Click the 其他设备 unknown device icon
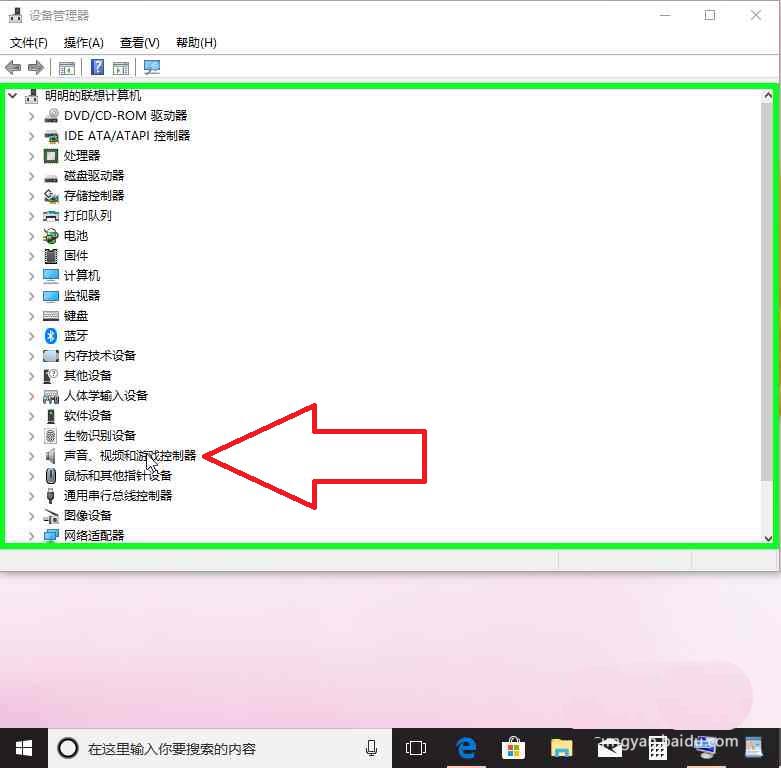This screenshot has height=768, width=781. pos(51,376)
